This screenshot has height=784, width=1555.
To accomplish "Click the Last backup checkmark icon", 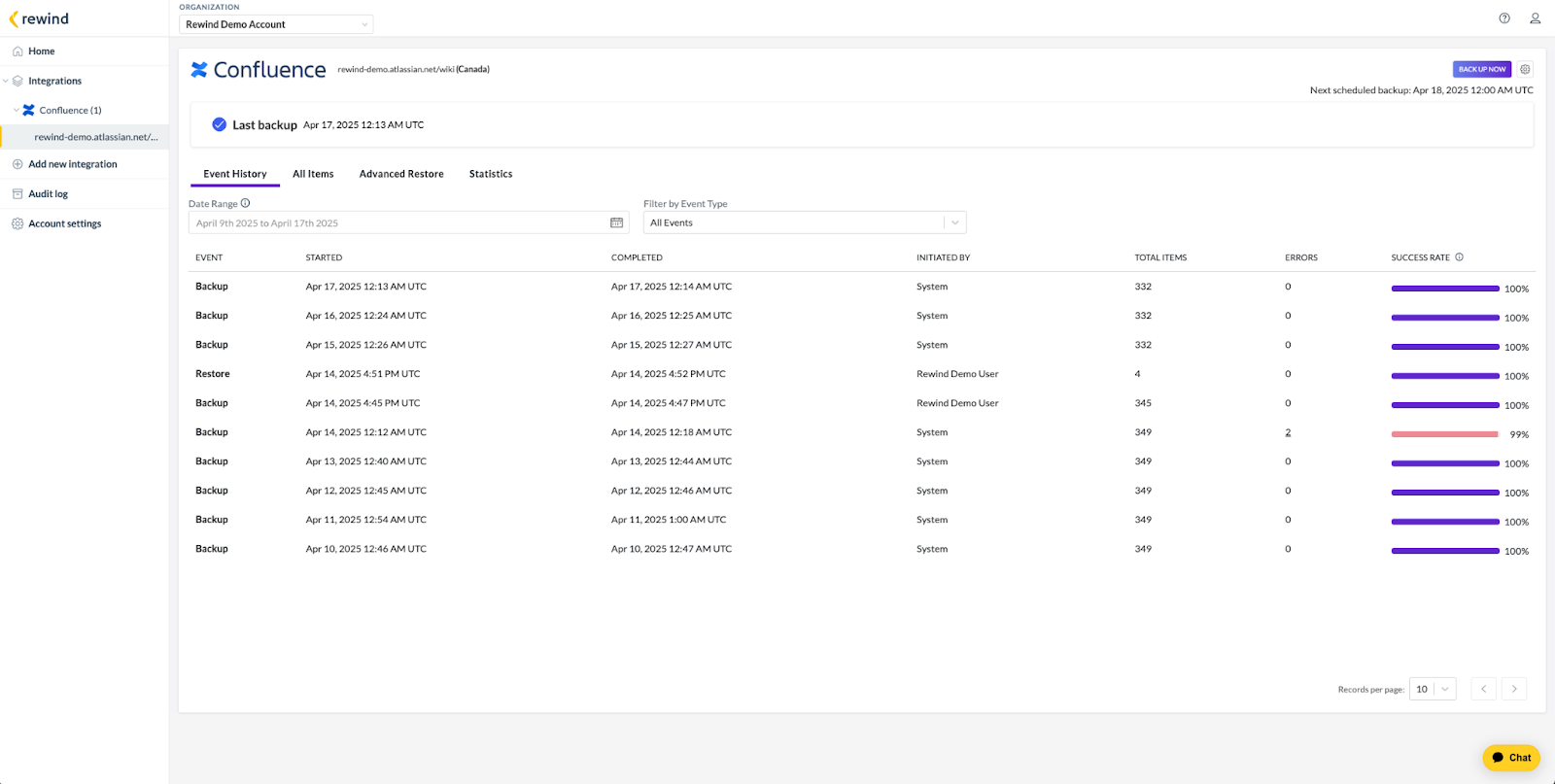I will (x=220, y=124).
